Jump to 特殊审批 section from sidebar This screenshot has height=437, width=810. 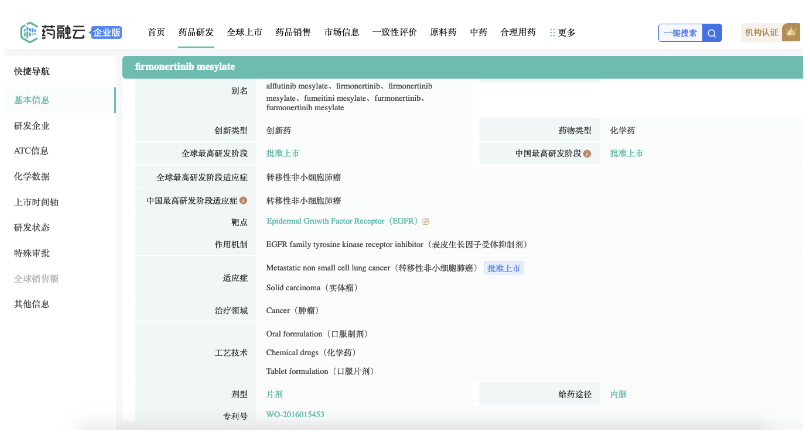[31, 253]
